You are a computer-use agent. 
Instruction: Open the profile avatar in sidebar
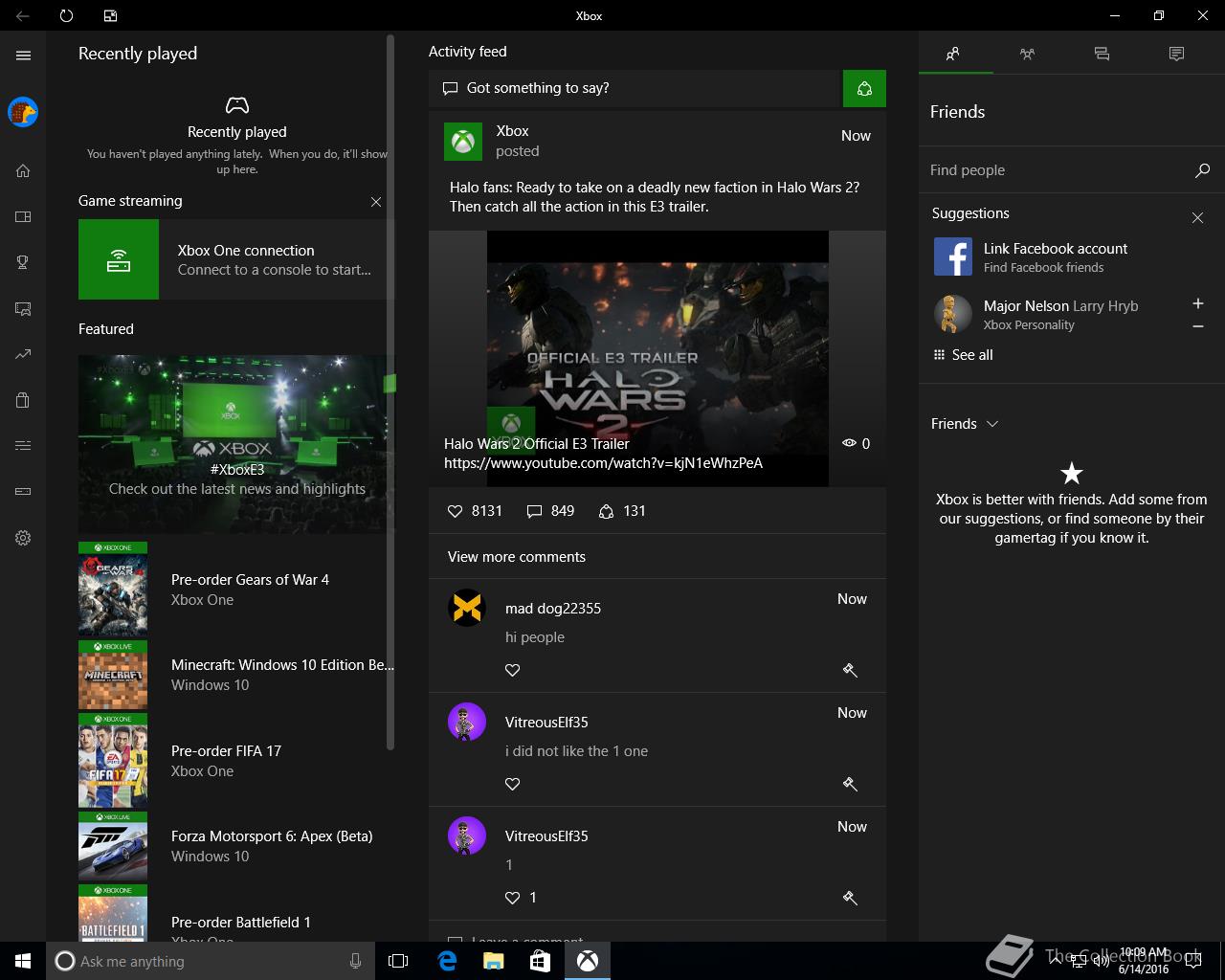[x=23, y=112]
